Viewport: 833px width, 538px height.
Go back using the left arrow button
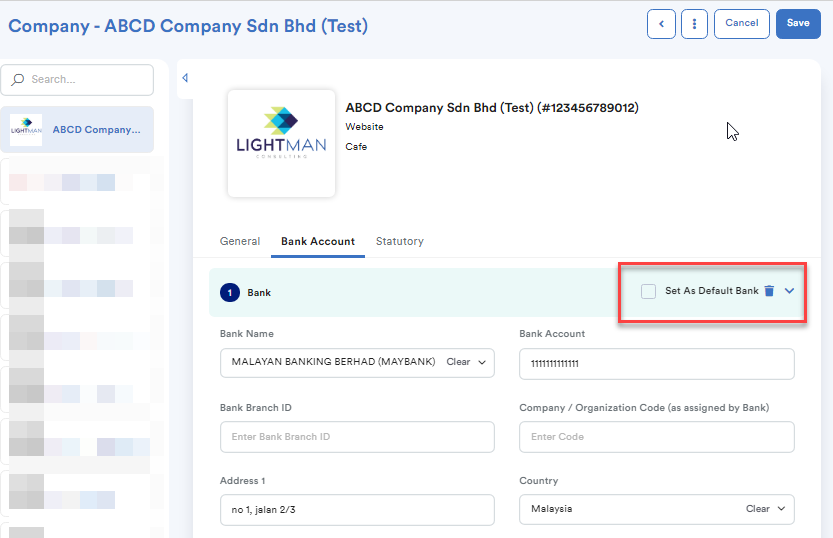point(661,24)
